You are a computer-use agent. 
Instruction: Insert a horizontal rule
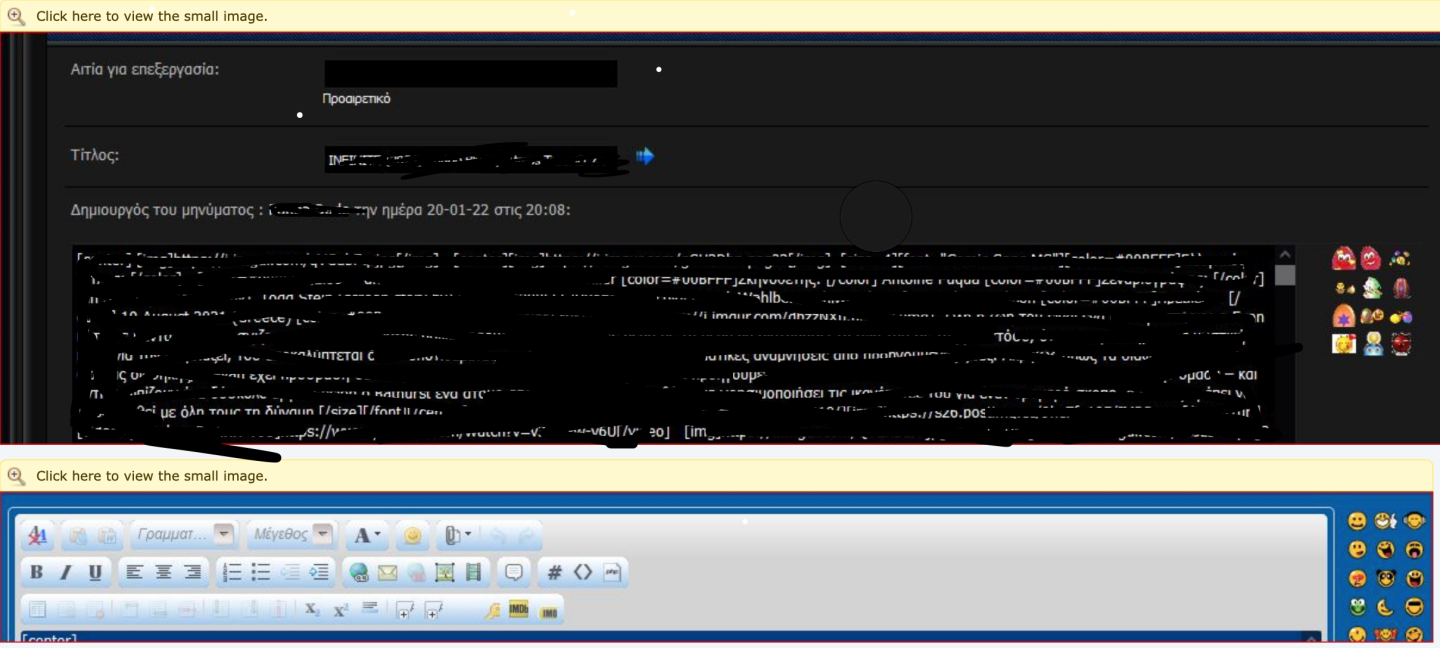pyautogui.click(x=369, y=610)
